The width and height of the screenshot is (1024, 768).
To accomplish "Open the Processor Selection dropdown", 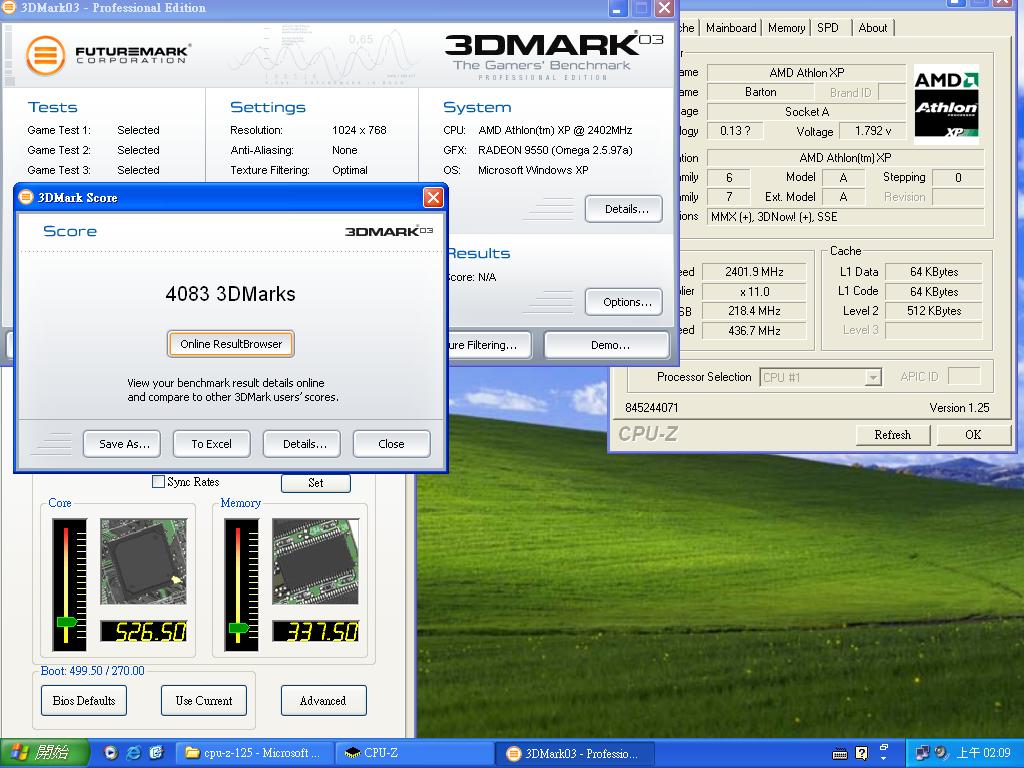I will (x=873, y=377).
